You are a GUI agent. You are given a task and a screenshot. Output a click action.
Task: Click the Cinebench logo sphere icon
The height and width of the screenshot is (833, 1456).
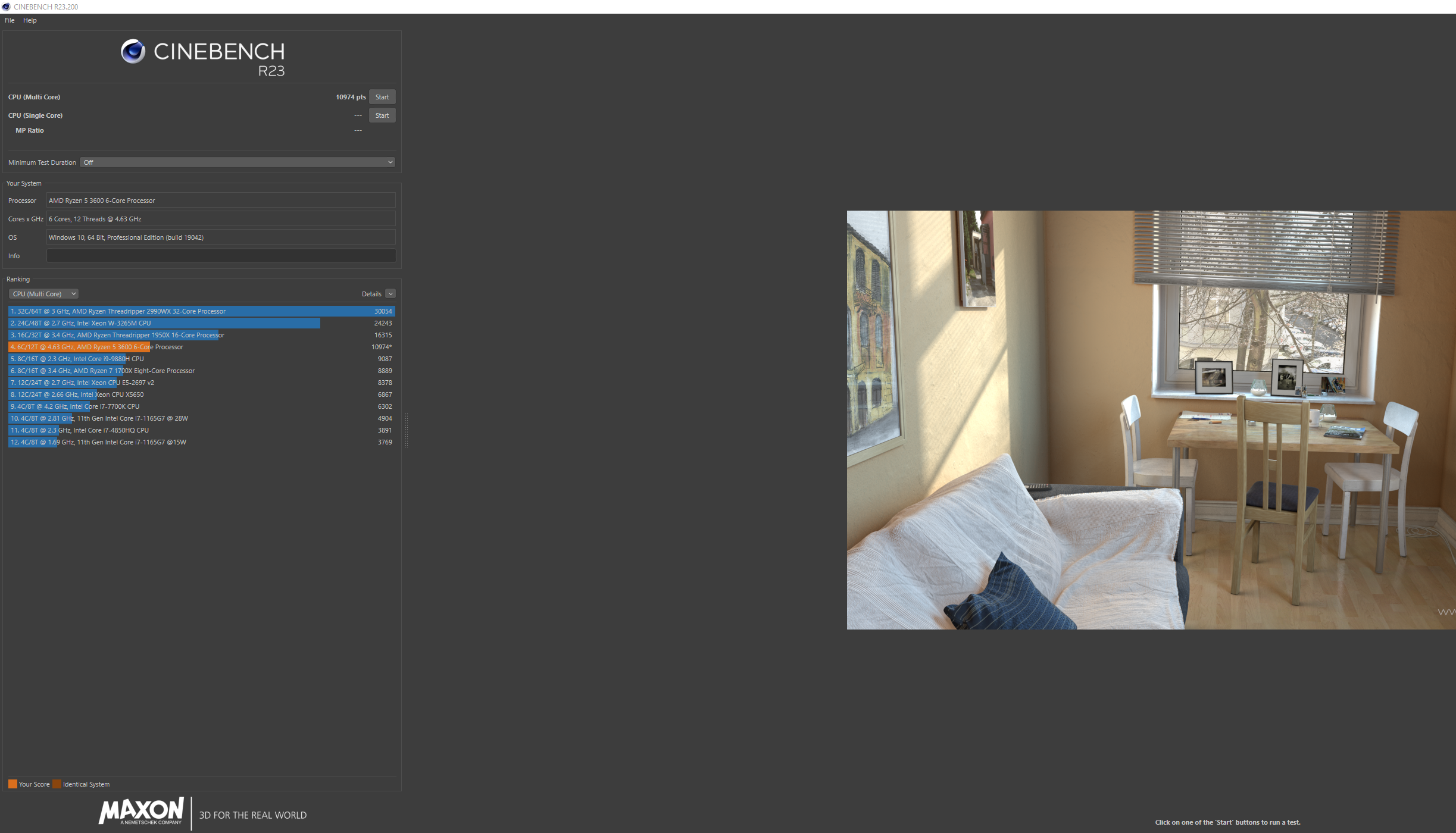pyautogui.click(x=133, y=52)
